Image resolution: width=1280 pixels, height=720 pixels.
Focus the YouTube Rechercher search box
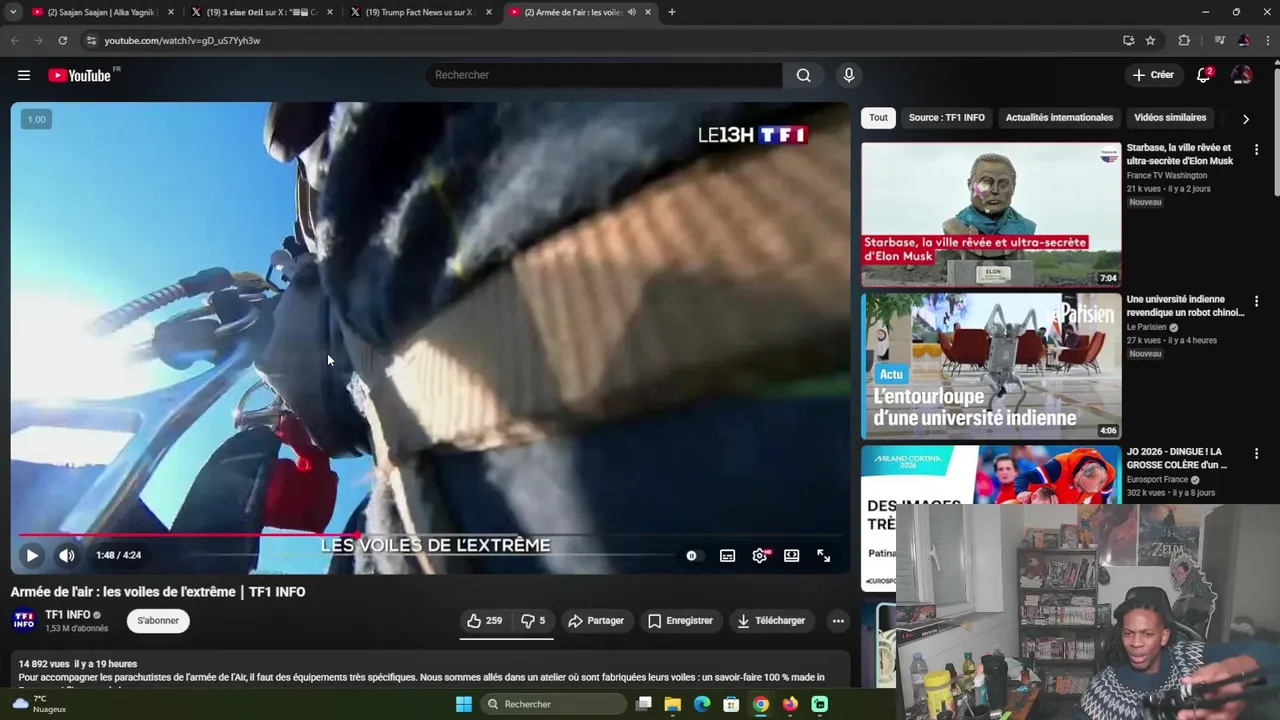tap(604, 75)
